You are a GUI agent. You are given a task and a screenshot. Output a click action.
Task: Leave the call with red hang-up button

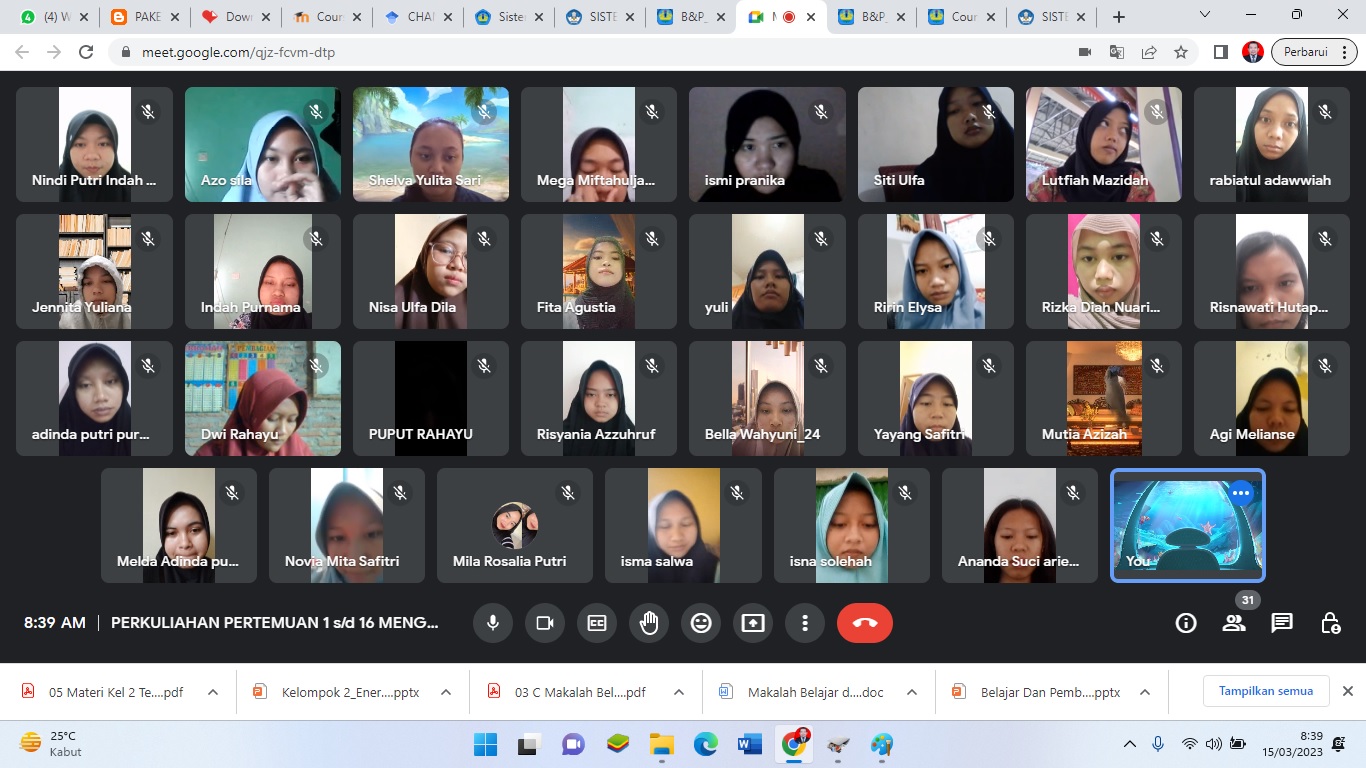click(865, 623)
